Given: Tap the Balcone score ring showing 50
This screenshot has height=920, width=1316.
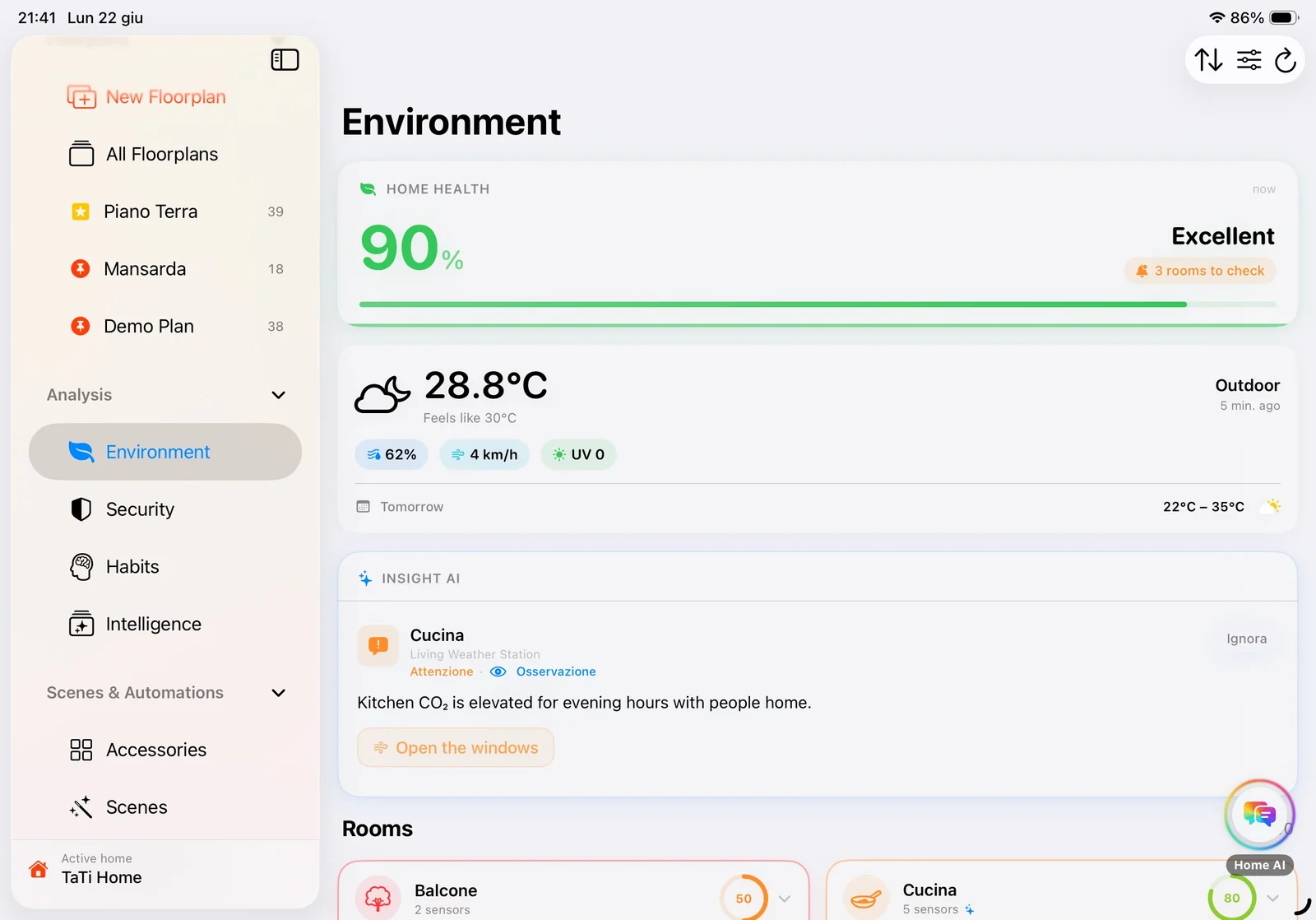Looking at the screenshot, I should click(x=744, y=898).
